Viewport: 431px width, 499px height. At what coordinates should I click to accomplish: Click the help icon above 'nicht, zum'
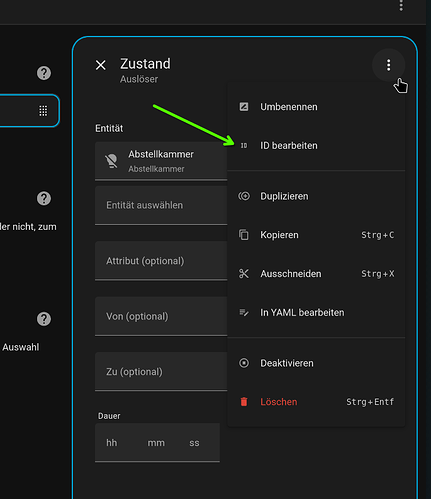(44, 198)
